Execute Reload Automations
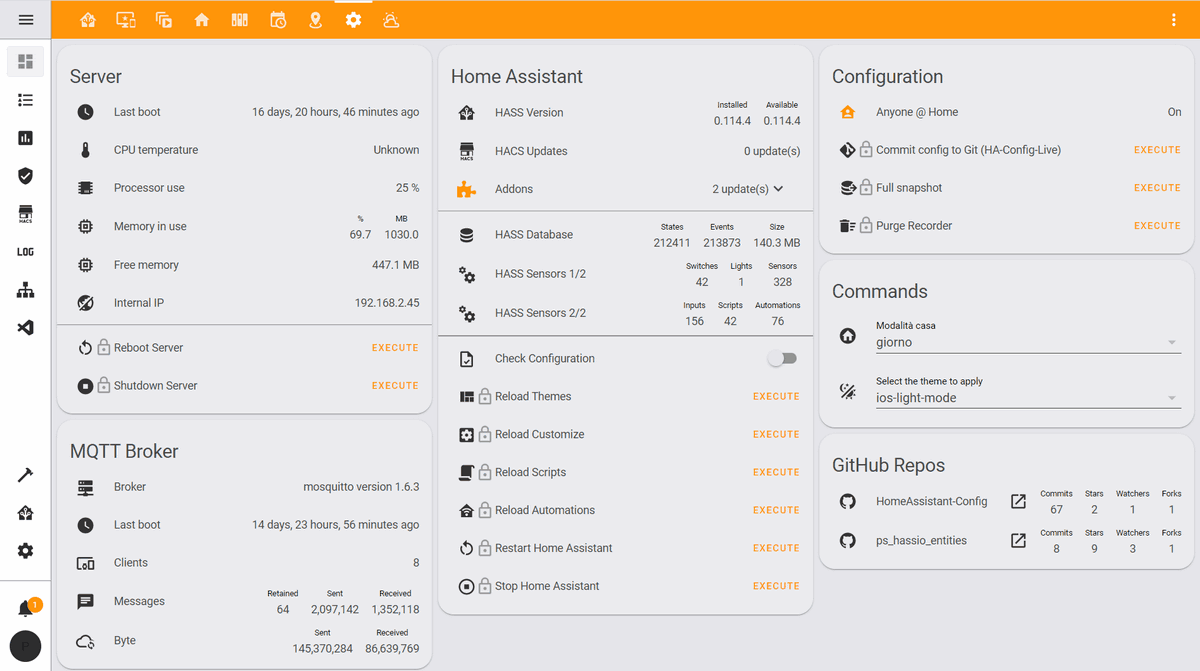The width and height of the screenshot is (1200, 671). pyautogui.click(x=776, y=510)
